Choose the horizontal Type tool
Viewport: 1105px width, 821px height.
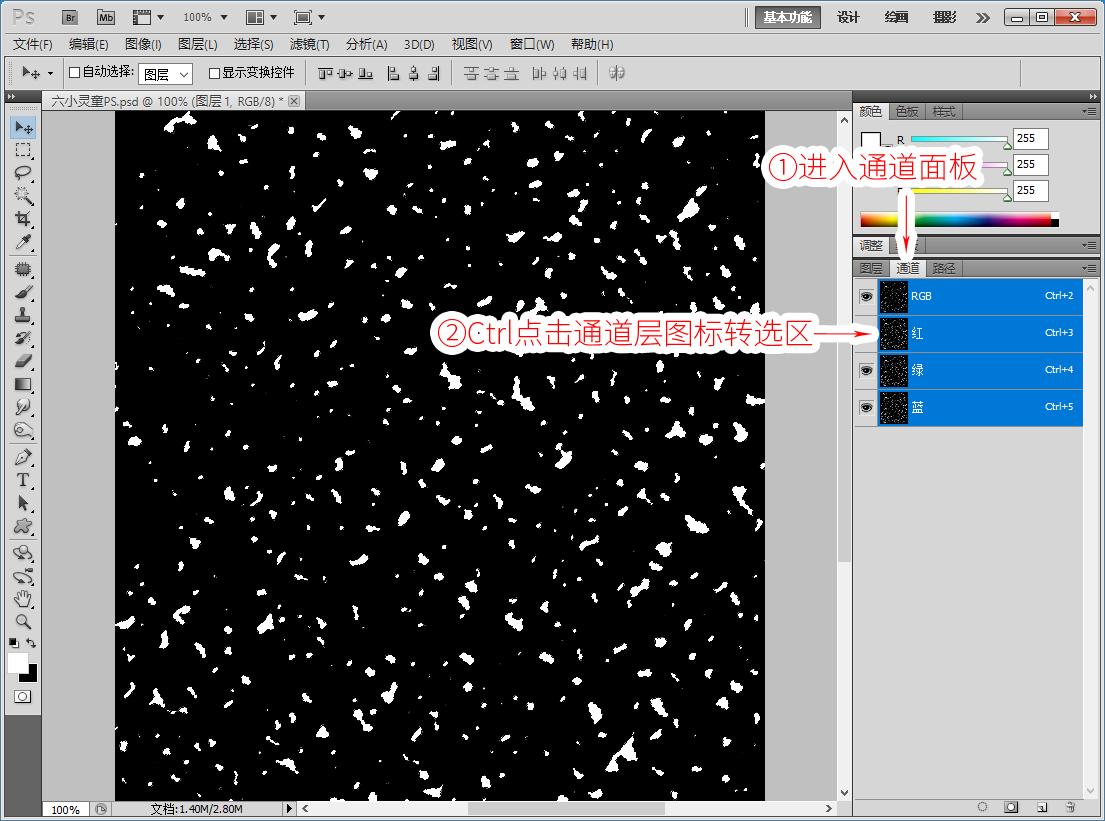point(23,480)
